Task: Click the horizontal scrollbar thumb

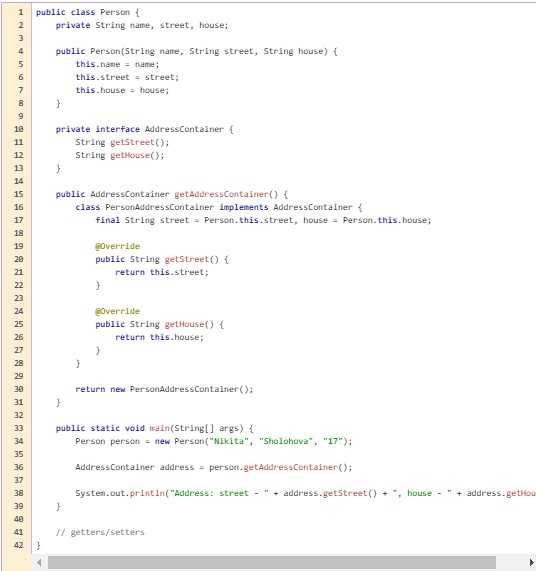Action: click(x=272, y=562)
